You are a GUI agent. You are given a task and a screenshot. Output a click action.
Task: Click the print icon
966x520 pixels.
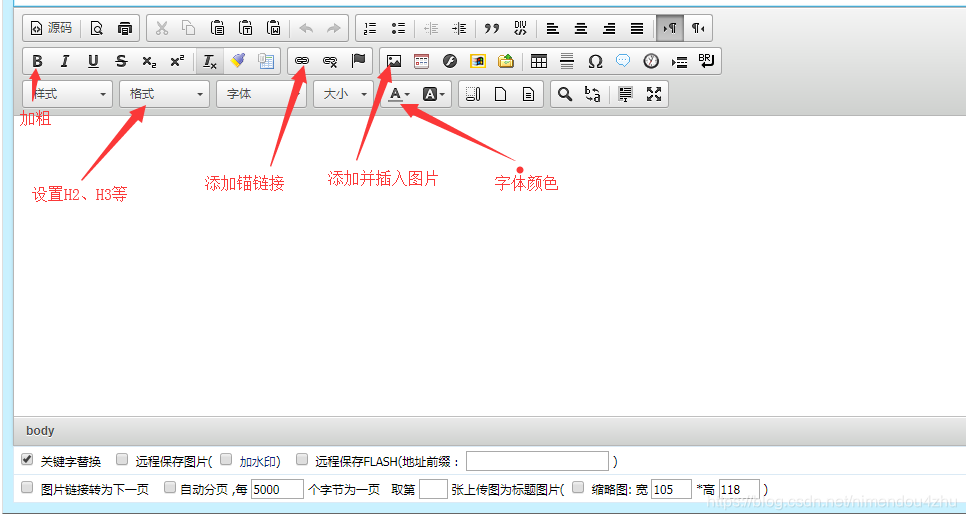pyautogui.click(x=124, y=28)
